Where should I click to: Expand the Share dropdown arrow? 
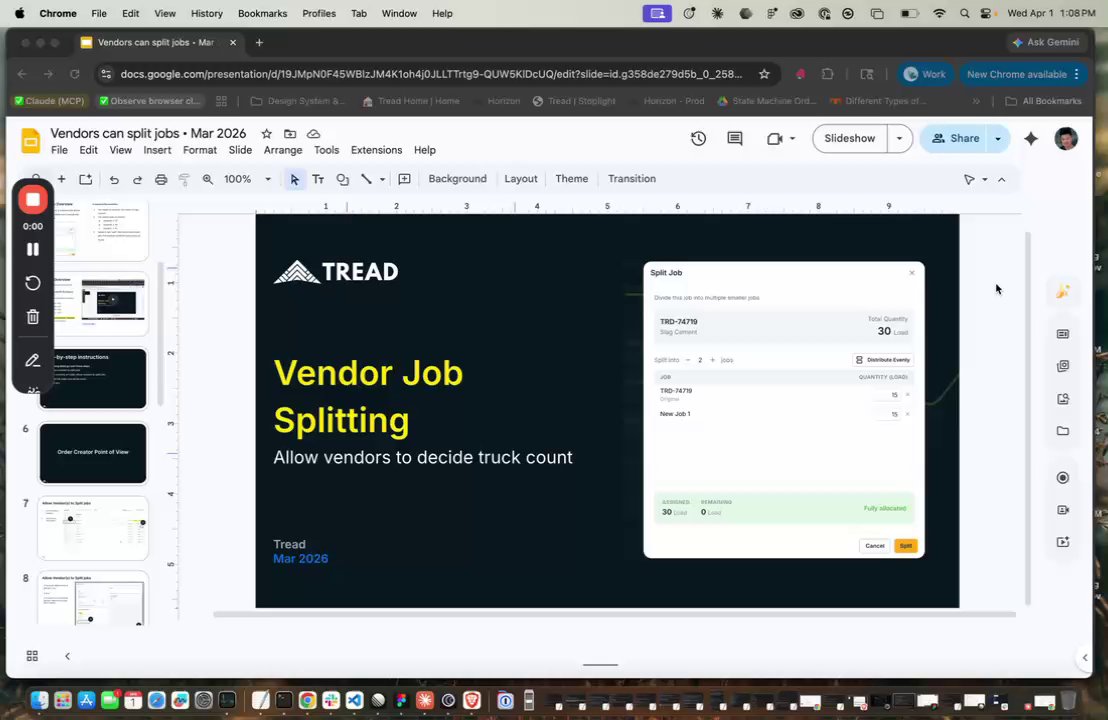[x=998, y=138]
